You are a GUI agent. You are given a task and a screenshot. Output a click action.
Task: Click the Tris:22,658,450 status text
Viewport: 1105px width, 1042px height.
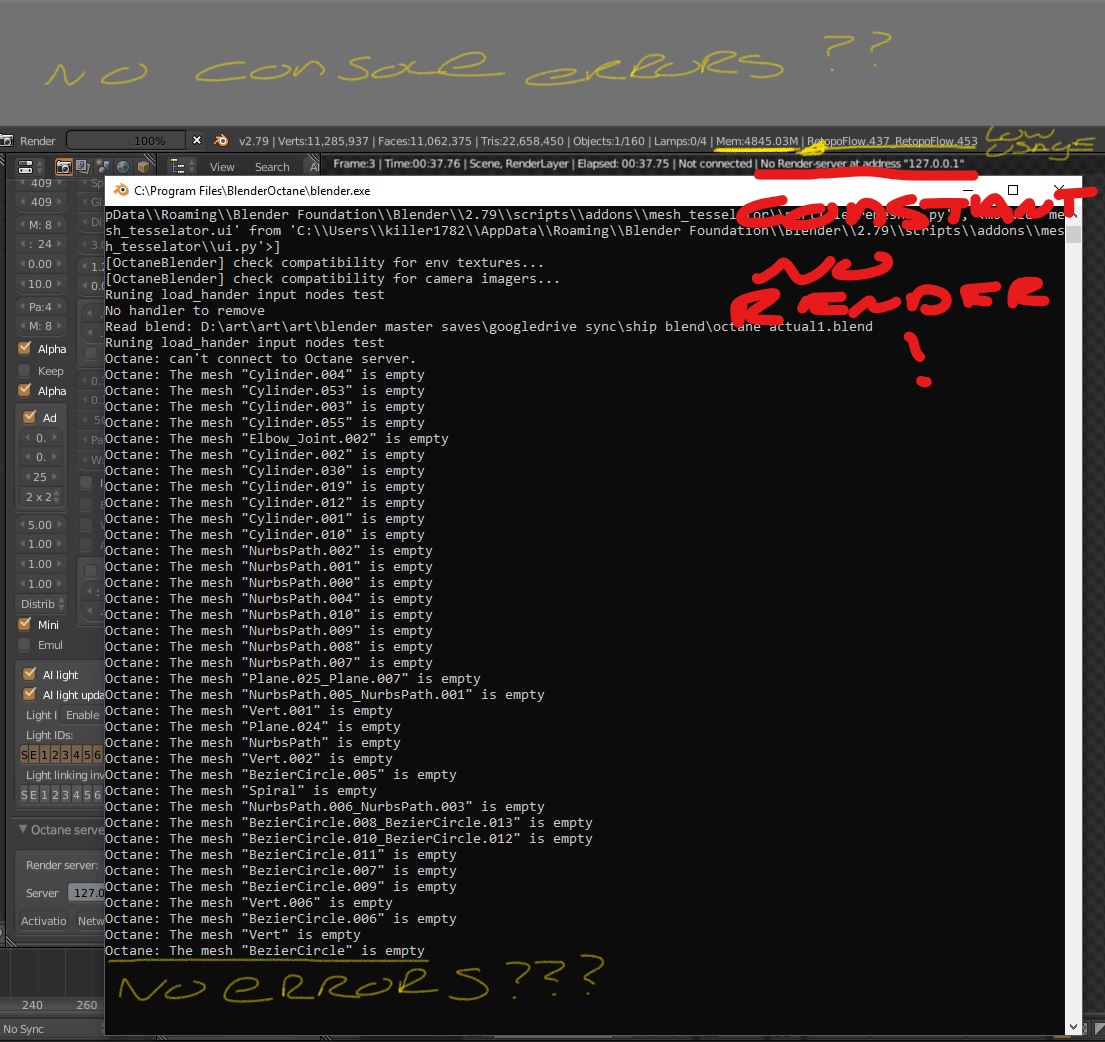[521, 141]
